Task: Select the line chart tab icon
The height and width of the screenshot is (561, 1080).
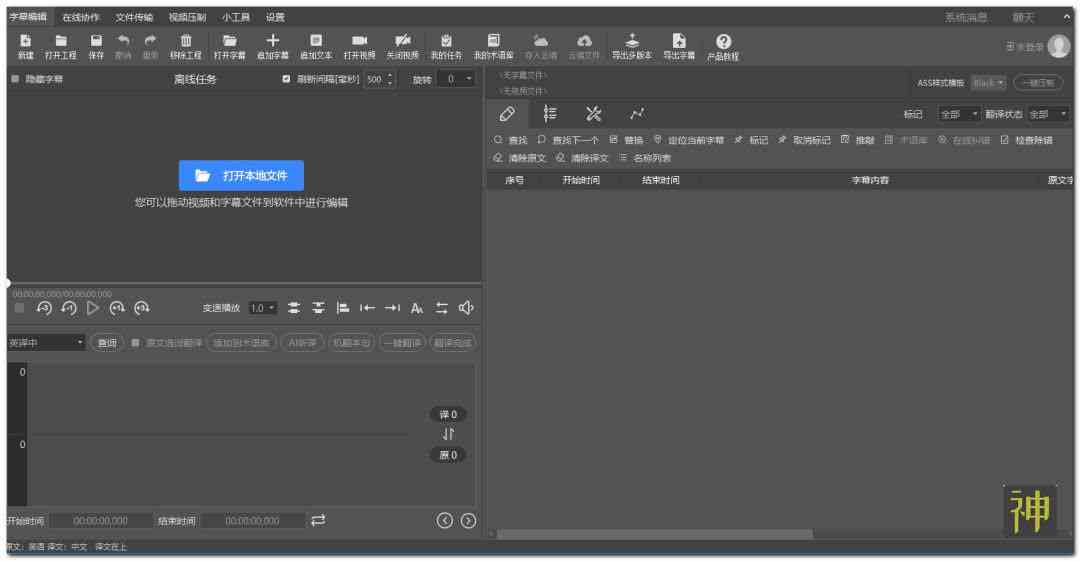Action: point(637,114)
